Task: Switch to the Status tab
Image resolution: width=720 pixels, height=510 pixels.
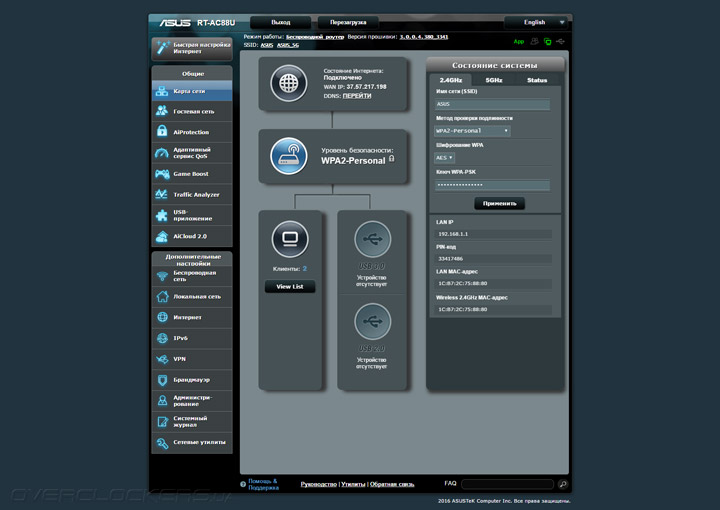Action: click(x=537, y=80)
